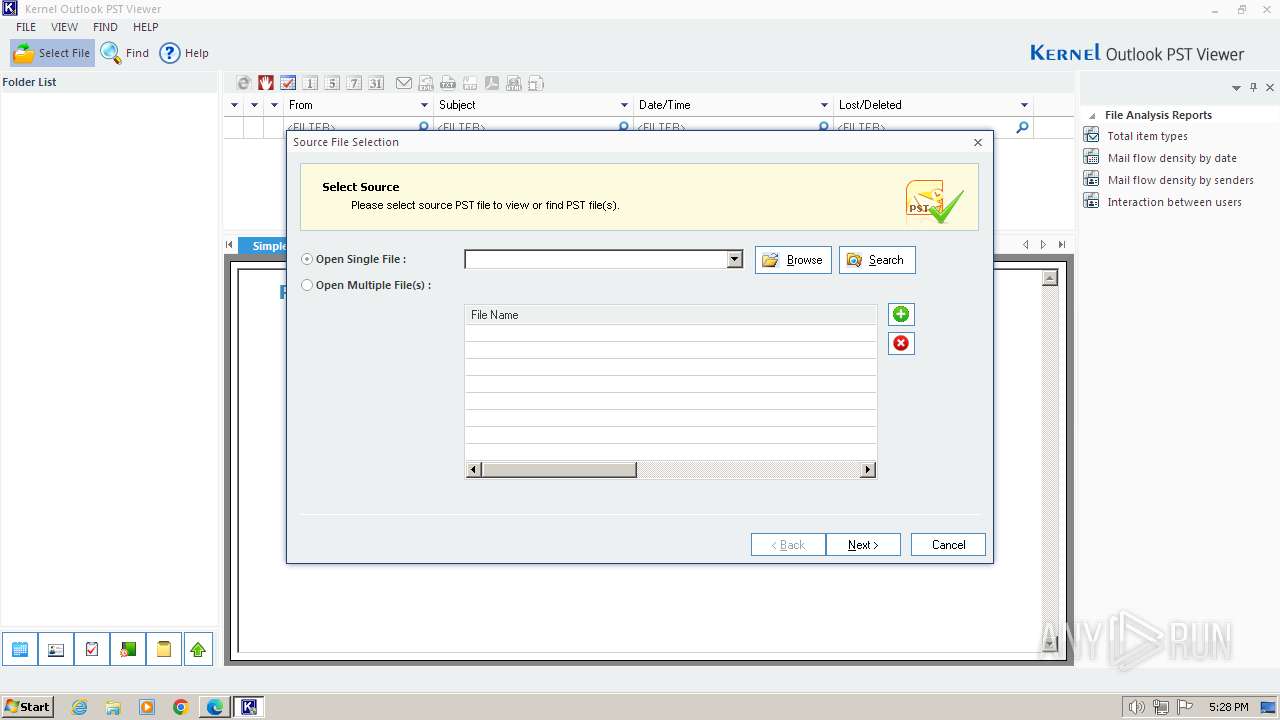Click the disabled Back button
Image resolution: width=1280 pixels, height=720 pixels.
click(788, 545)
